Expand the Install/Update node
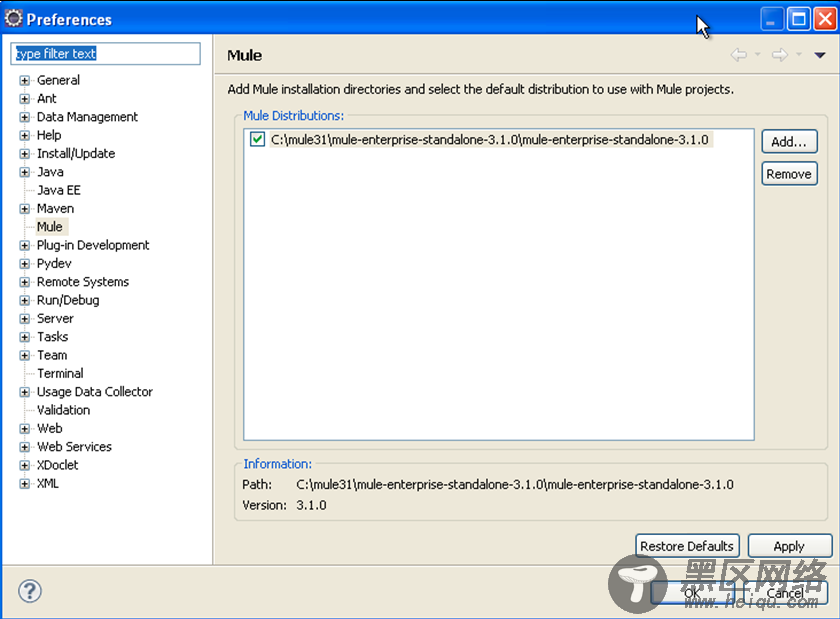 [x=24, y=154]
